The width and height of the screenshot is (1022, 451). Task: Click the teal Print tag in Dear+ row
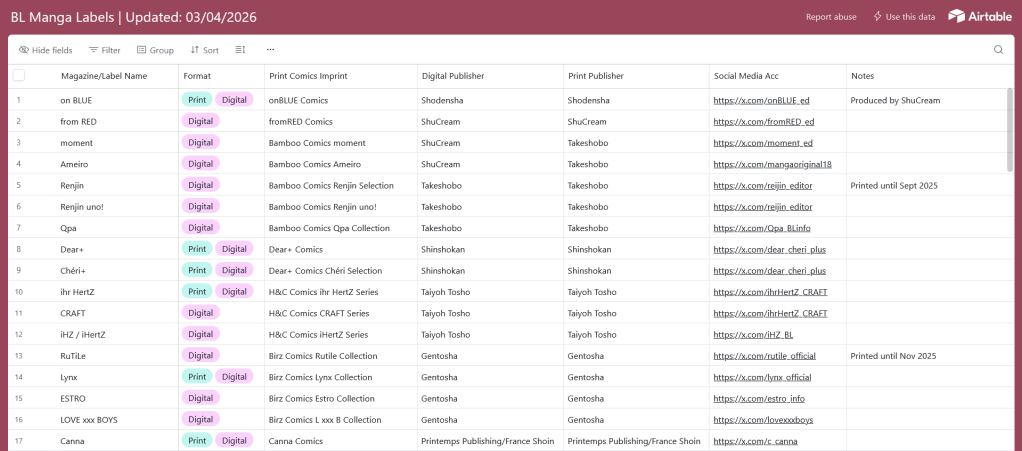coord(197,249)
